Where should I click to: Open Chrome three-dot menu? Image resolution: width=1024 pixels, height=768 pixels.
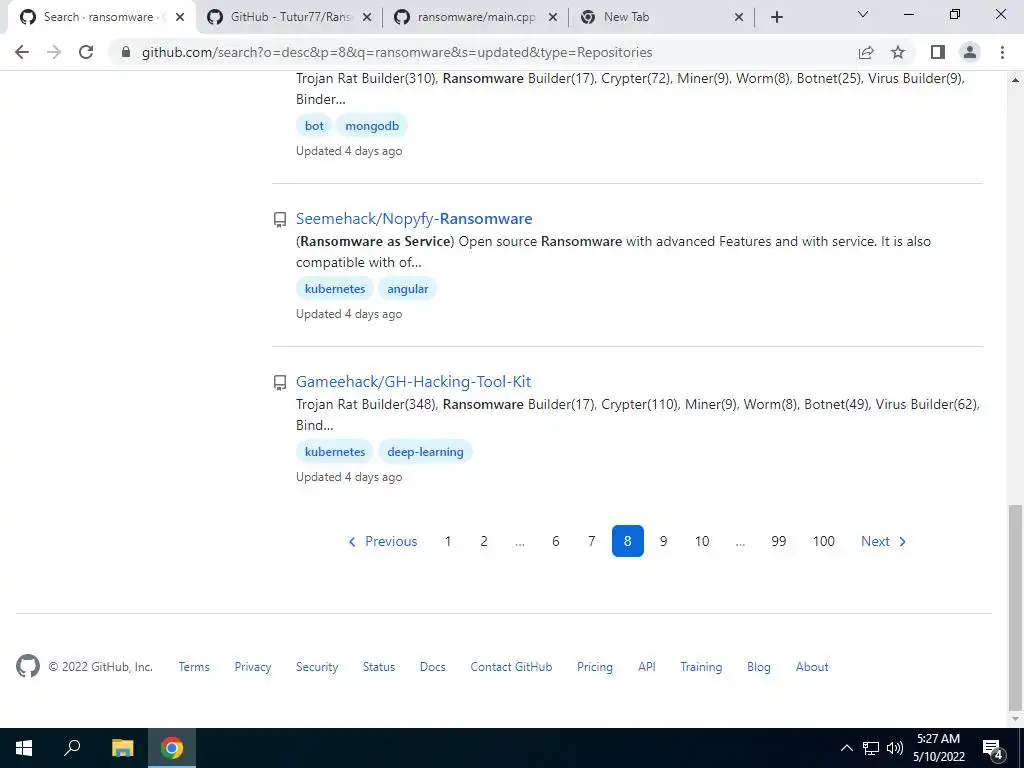[1002, 52]
